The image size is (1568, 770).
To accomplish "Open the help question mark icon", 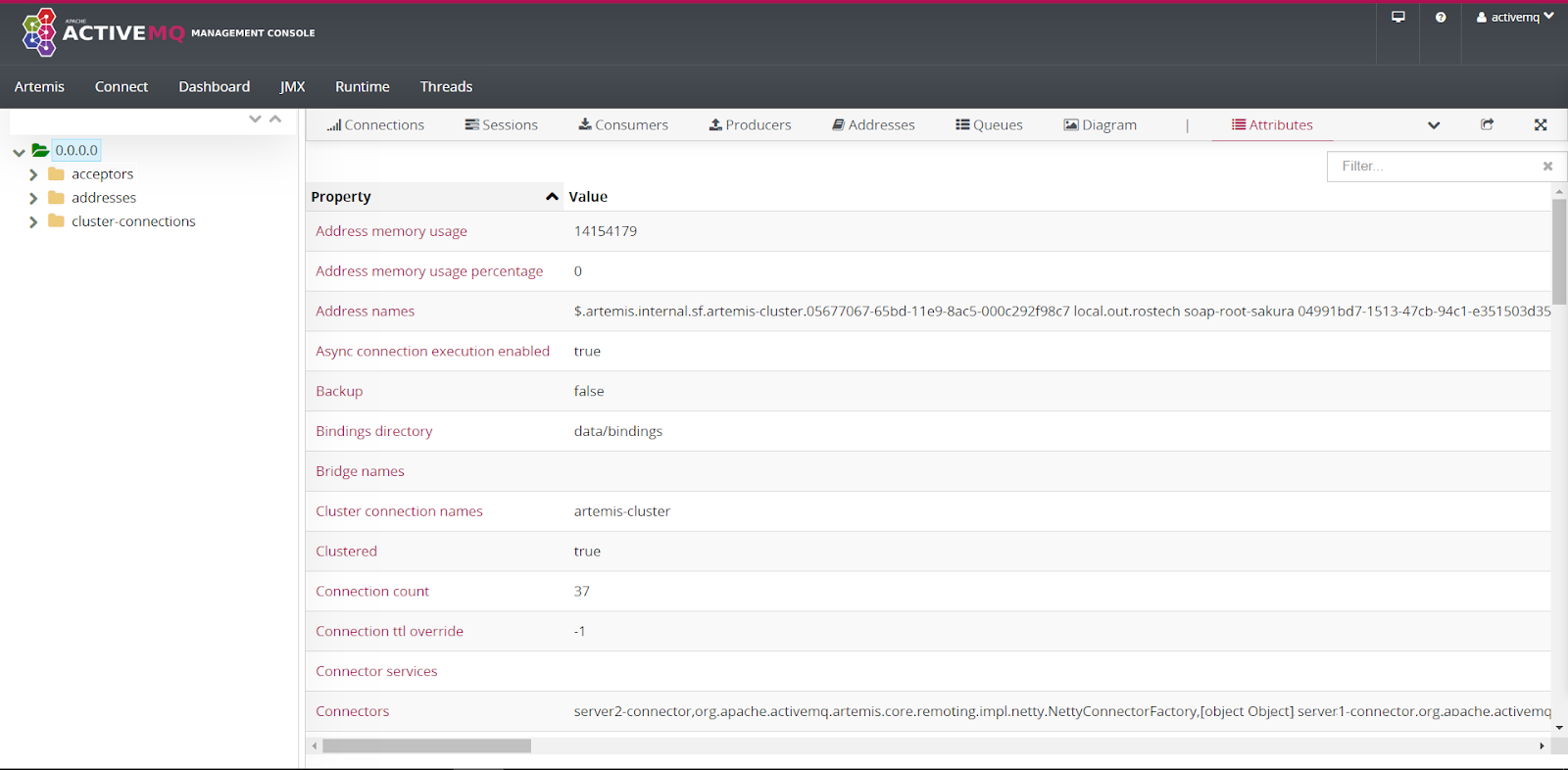I will (1441, 17).
